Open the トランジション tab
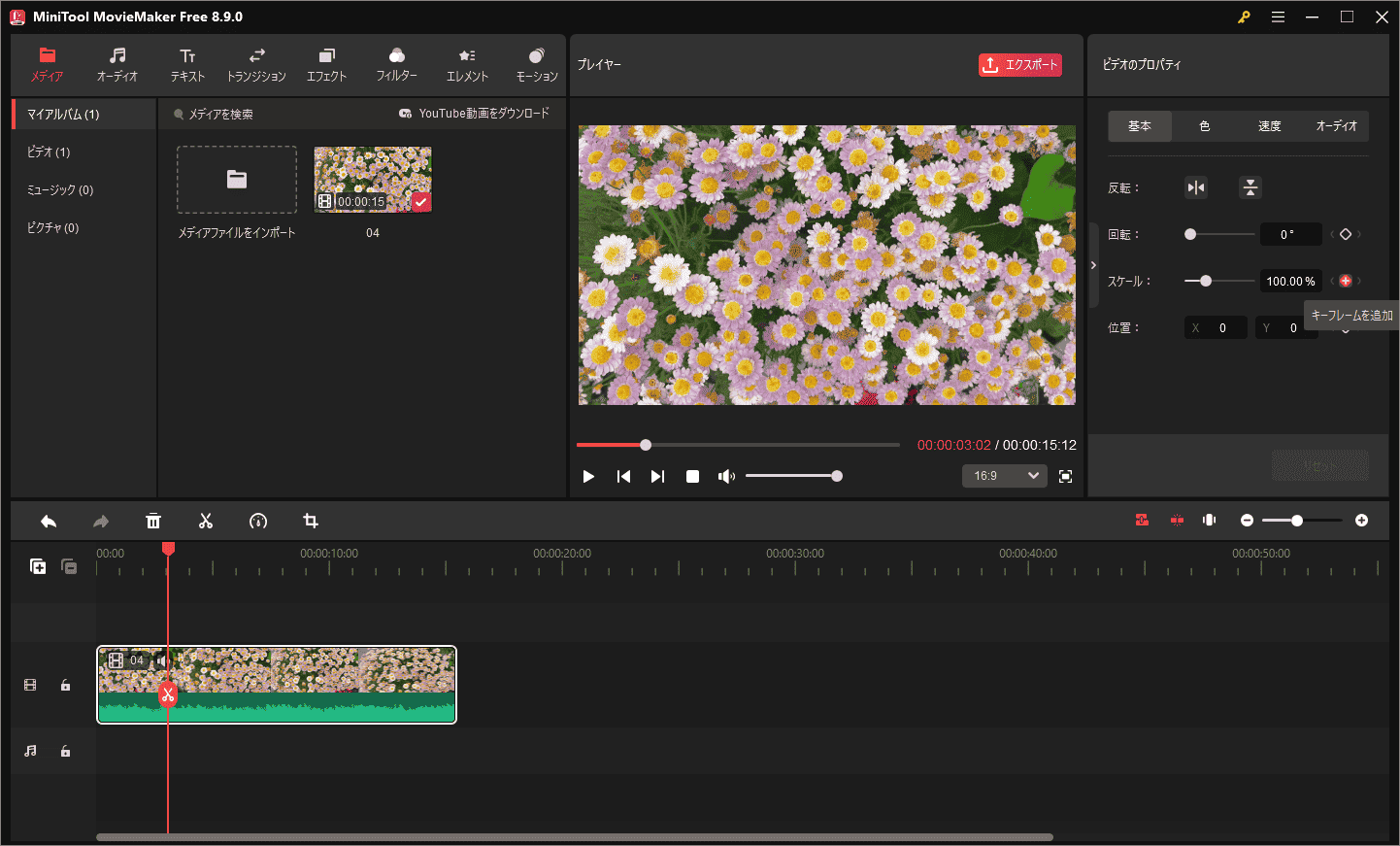Image resolution: width=1400 pixels, height=846 pixels. tap(256, 64)
